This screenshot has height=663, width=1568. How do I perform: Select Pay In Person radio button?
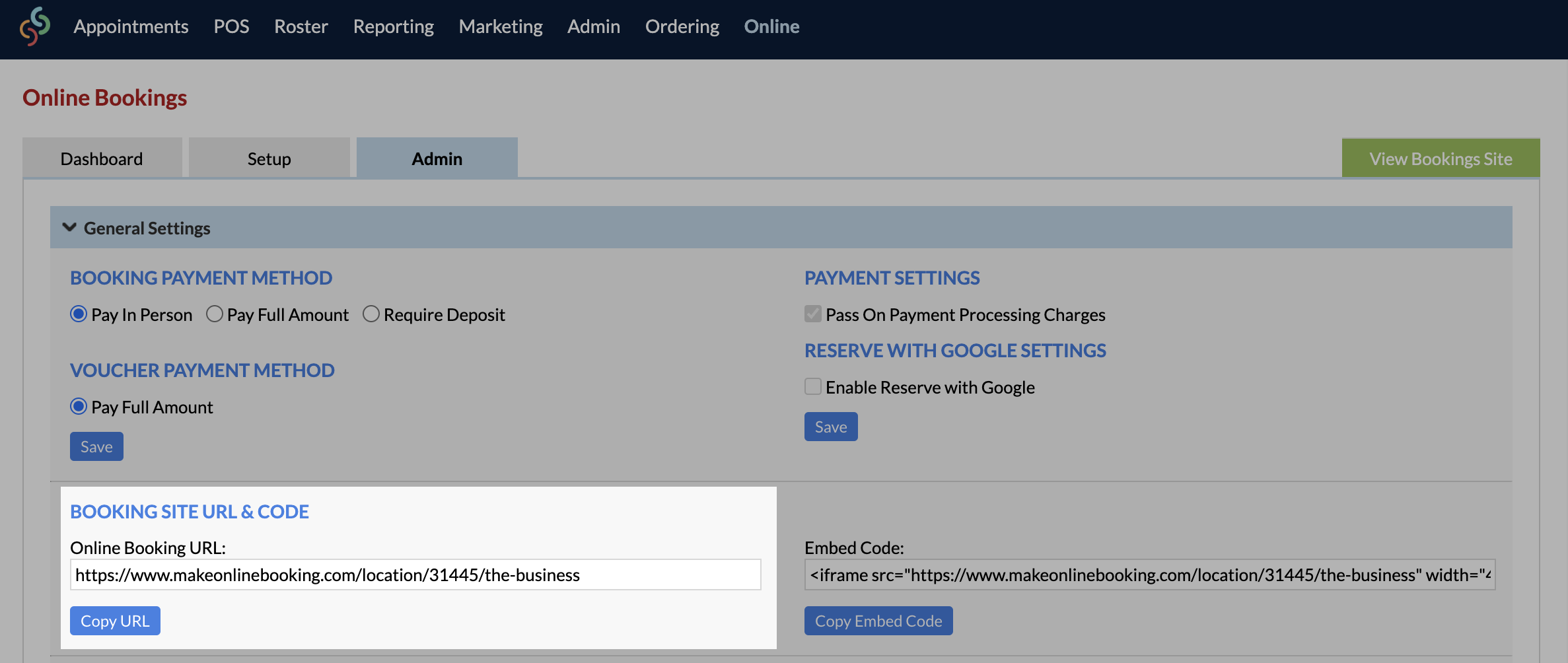point(79,314)
